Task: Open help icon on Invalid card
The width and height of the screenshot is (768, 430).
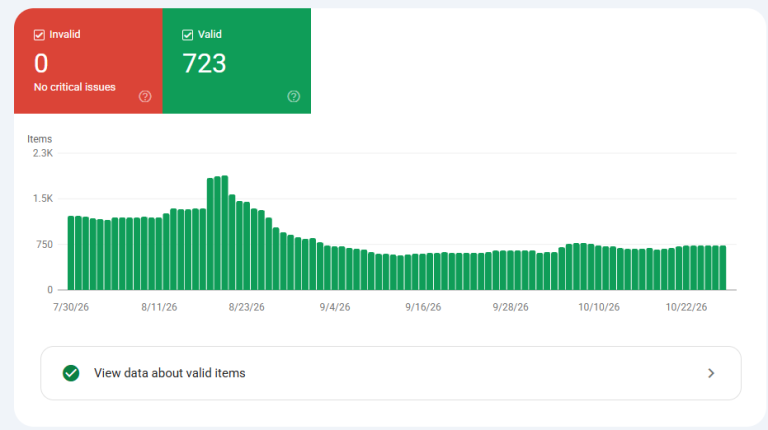Action: [x=145, y=96]
